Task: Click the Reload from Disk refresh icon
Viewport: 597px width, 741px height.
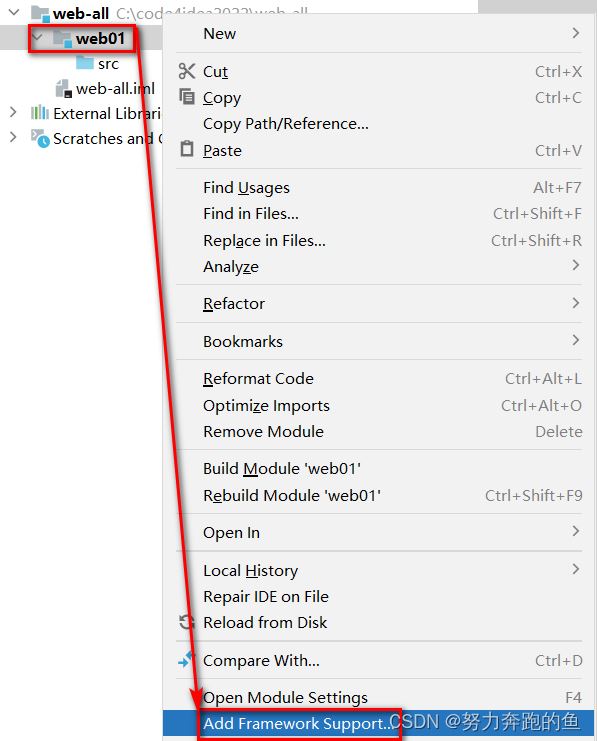Action: click(187, 622)
